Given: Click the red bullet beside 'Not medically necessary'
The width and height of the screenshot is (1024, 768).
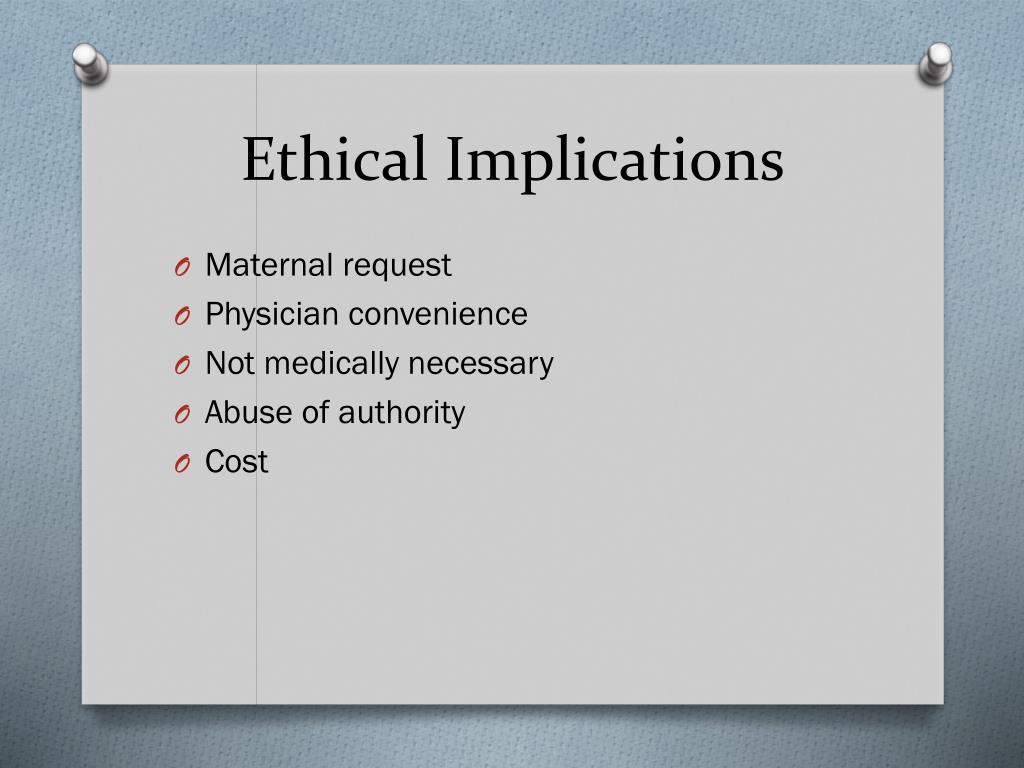Looking at the screenshot, I should (182, 366).
